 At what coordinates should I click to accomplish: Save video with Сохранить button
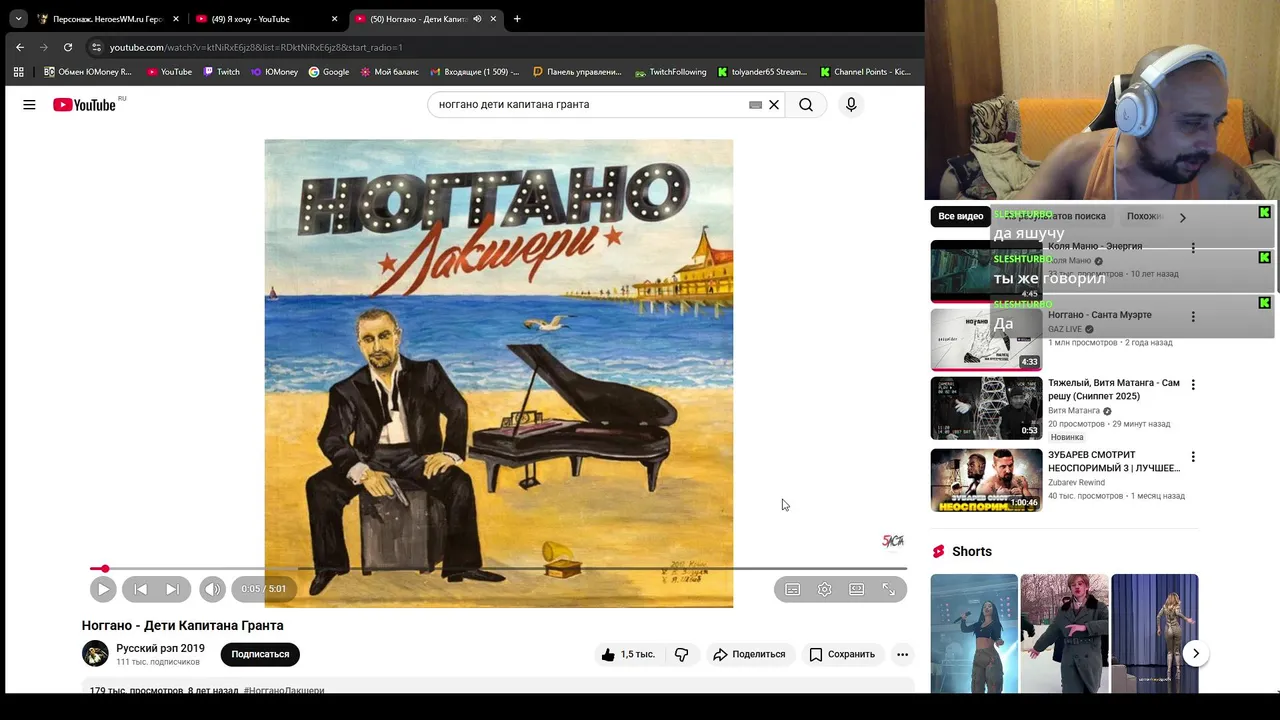[842, 654]
